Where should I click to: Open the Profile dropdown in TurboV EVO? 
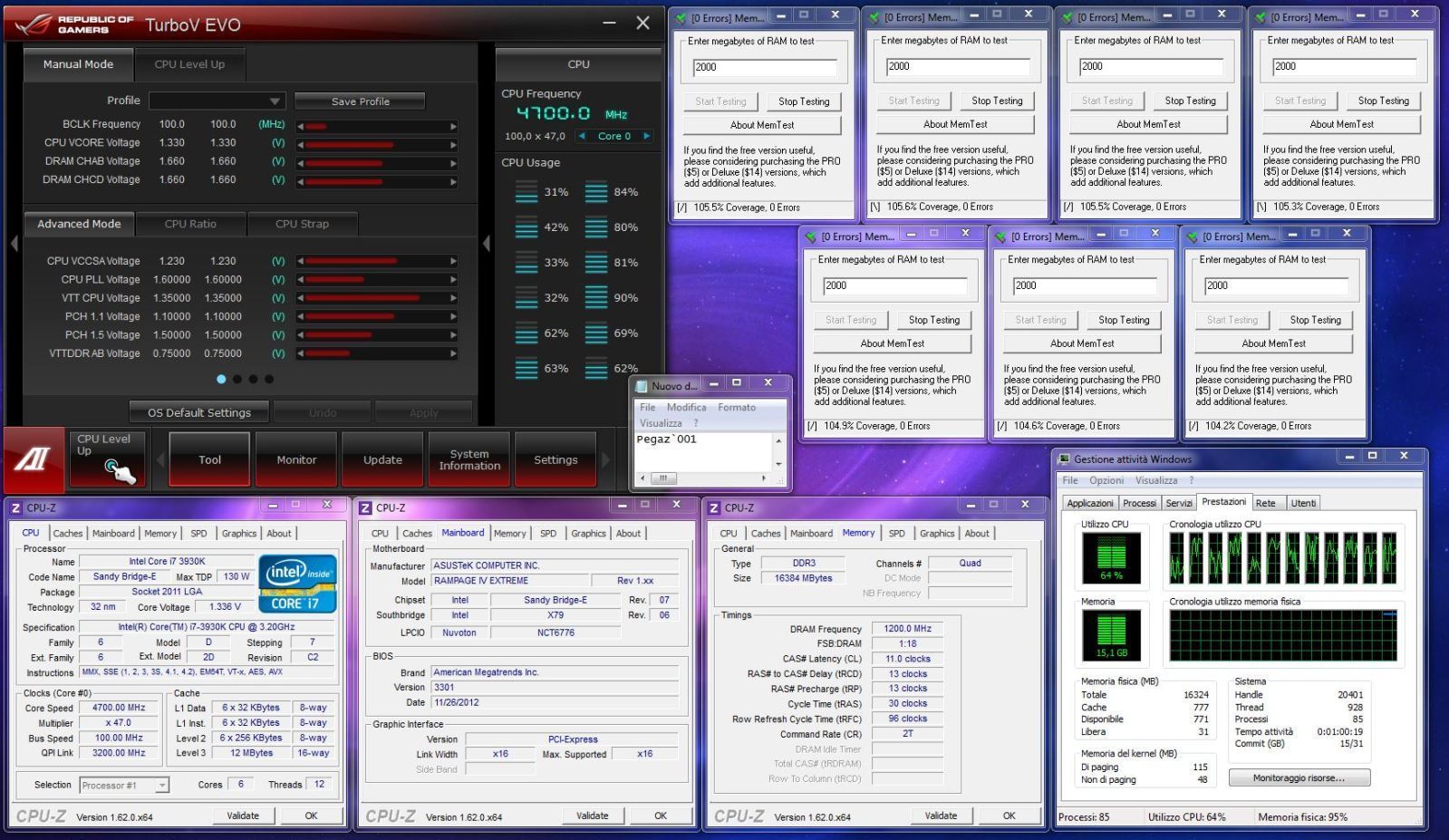pyautogui.click(x=217, y=101)
